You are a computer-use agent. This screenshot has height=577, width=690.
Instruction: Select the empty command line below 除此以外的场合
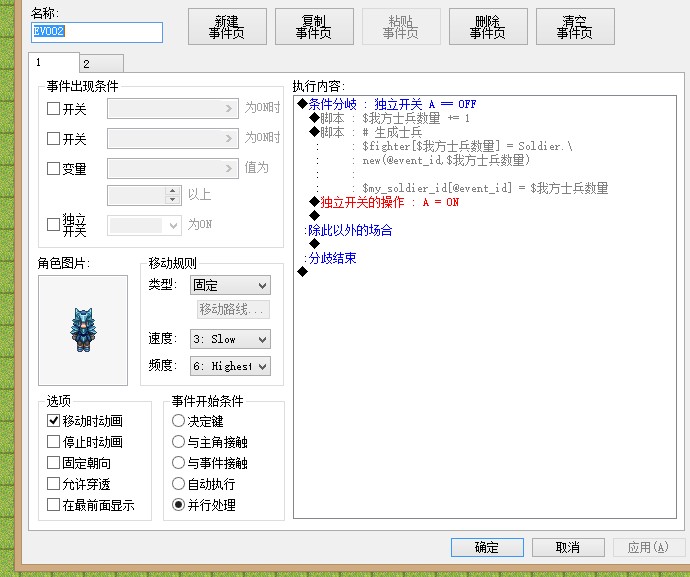(314, 243)
